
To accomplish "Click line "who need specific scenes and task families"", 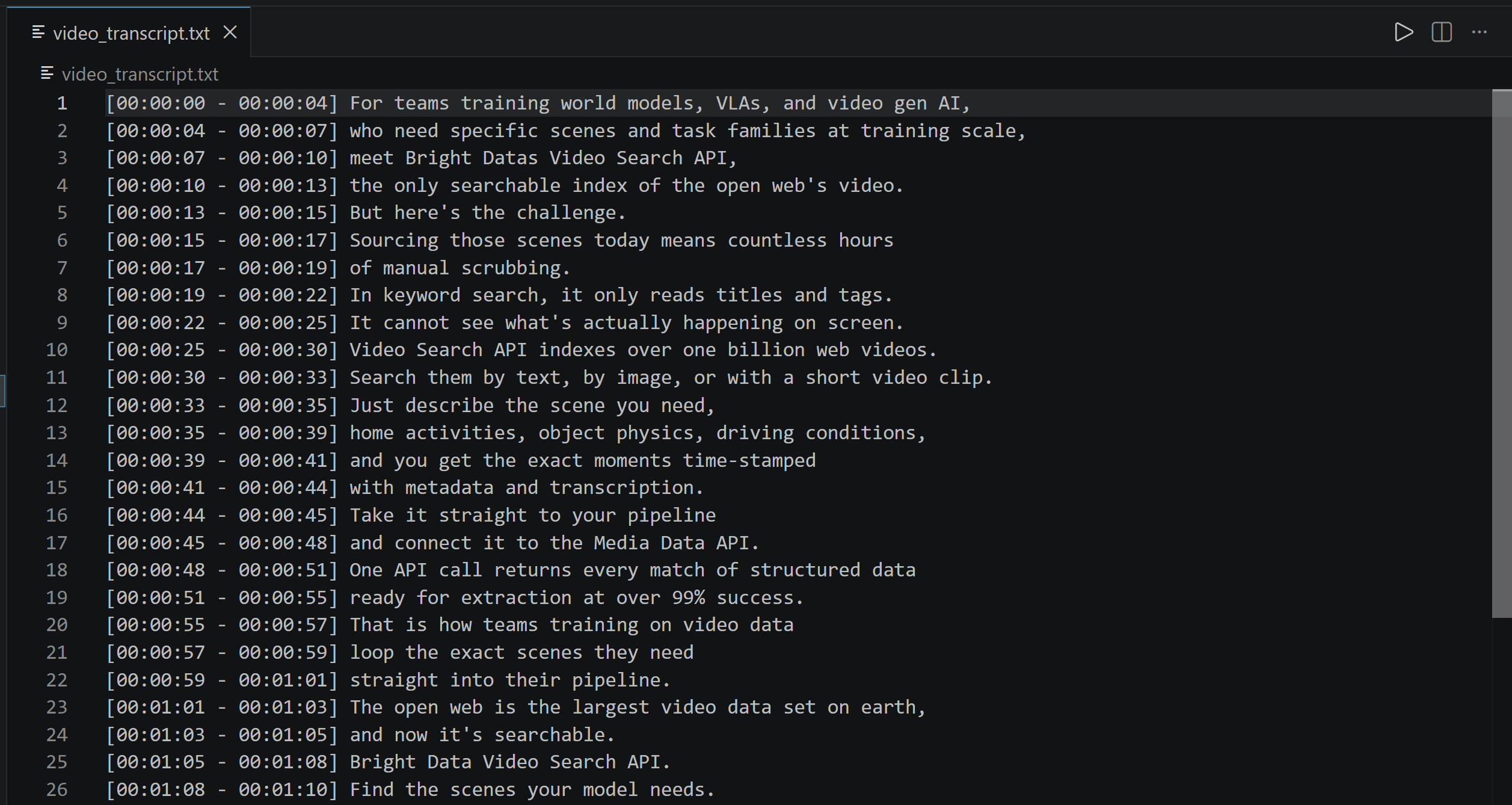I will [x=688, y=131].
